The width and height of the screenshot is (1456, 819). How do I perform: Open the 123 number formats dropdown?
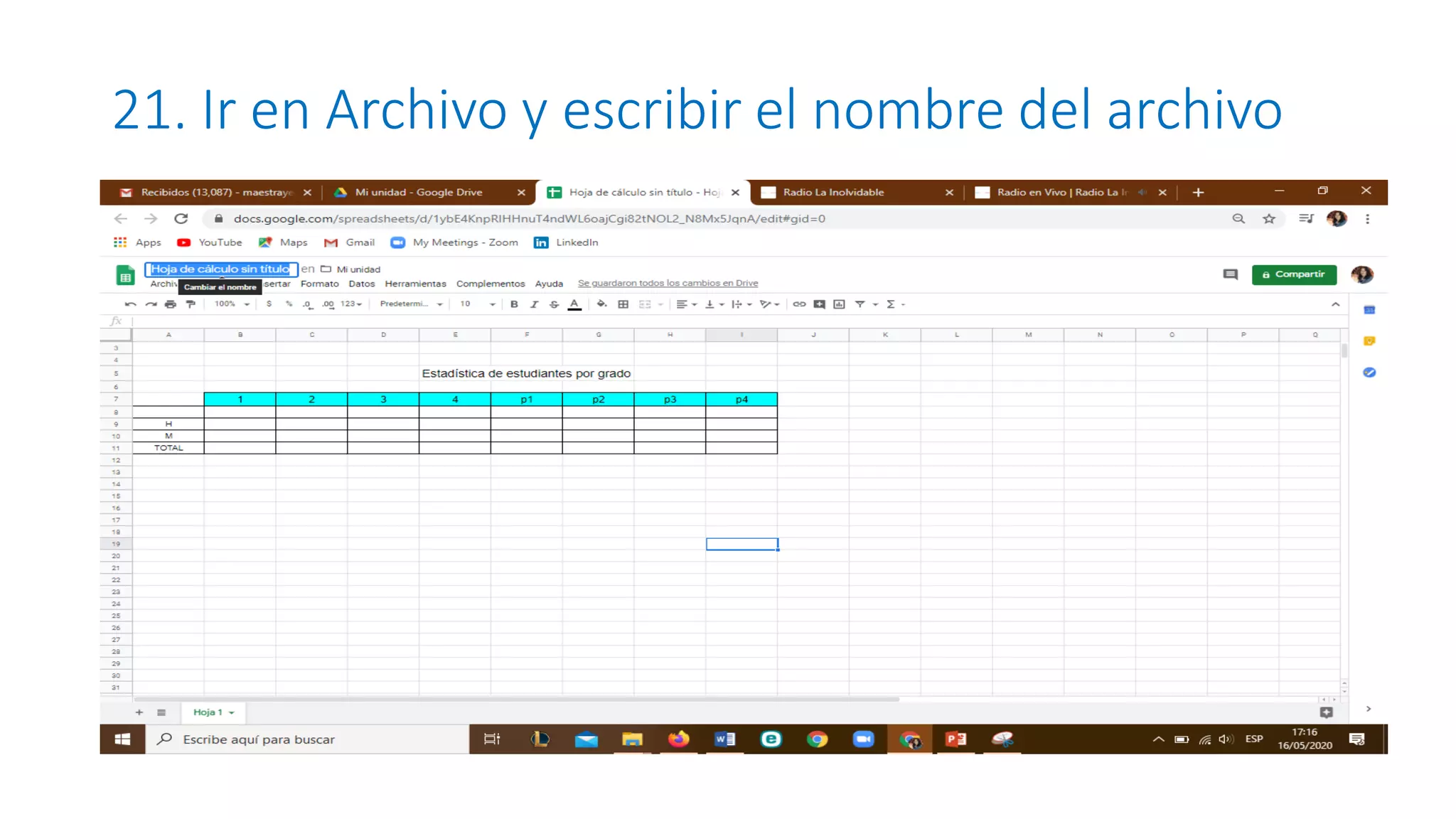coord(351,304)
